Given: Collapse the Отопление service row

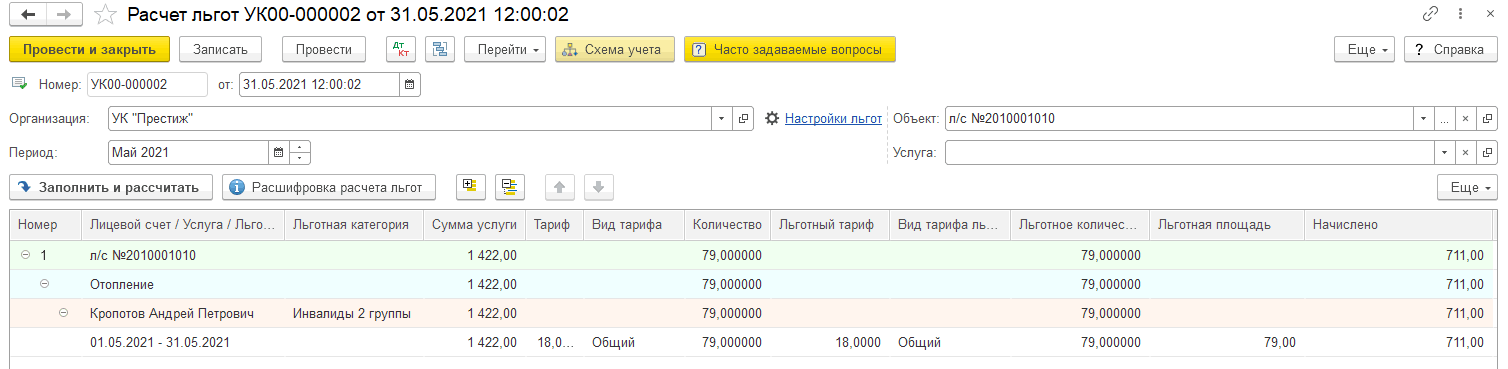Looking at the screenshot, I should (44, 284).
